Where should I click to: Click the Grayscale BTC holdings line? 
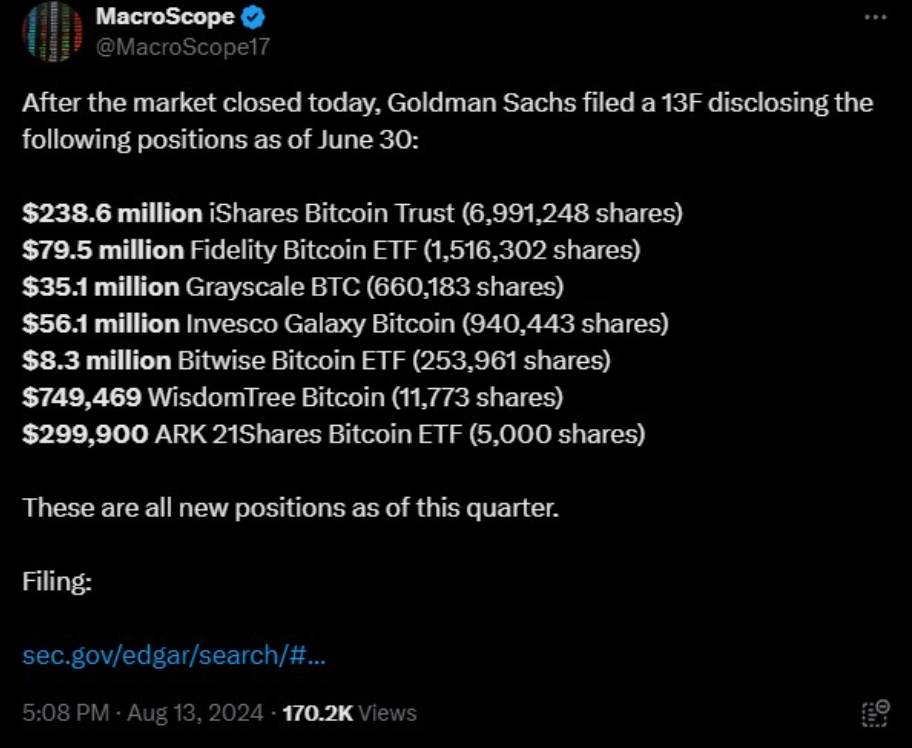[293, 287]
